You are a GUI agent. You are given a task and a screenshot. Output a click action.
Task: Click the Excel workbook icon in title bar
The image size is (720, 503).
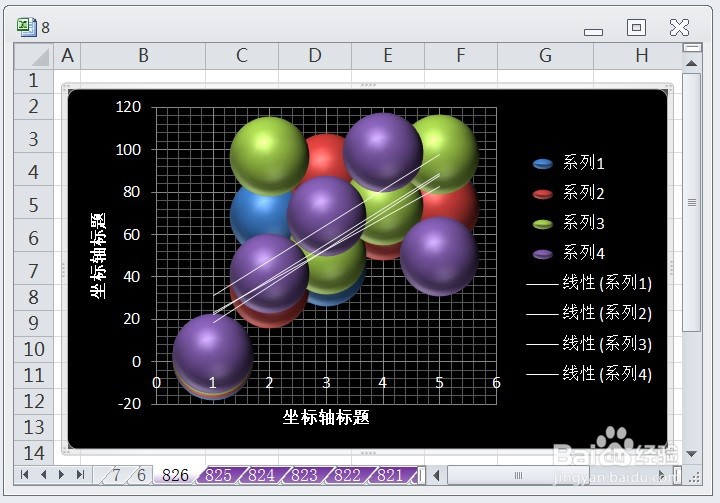point(26,27)
